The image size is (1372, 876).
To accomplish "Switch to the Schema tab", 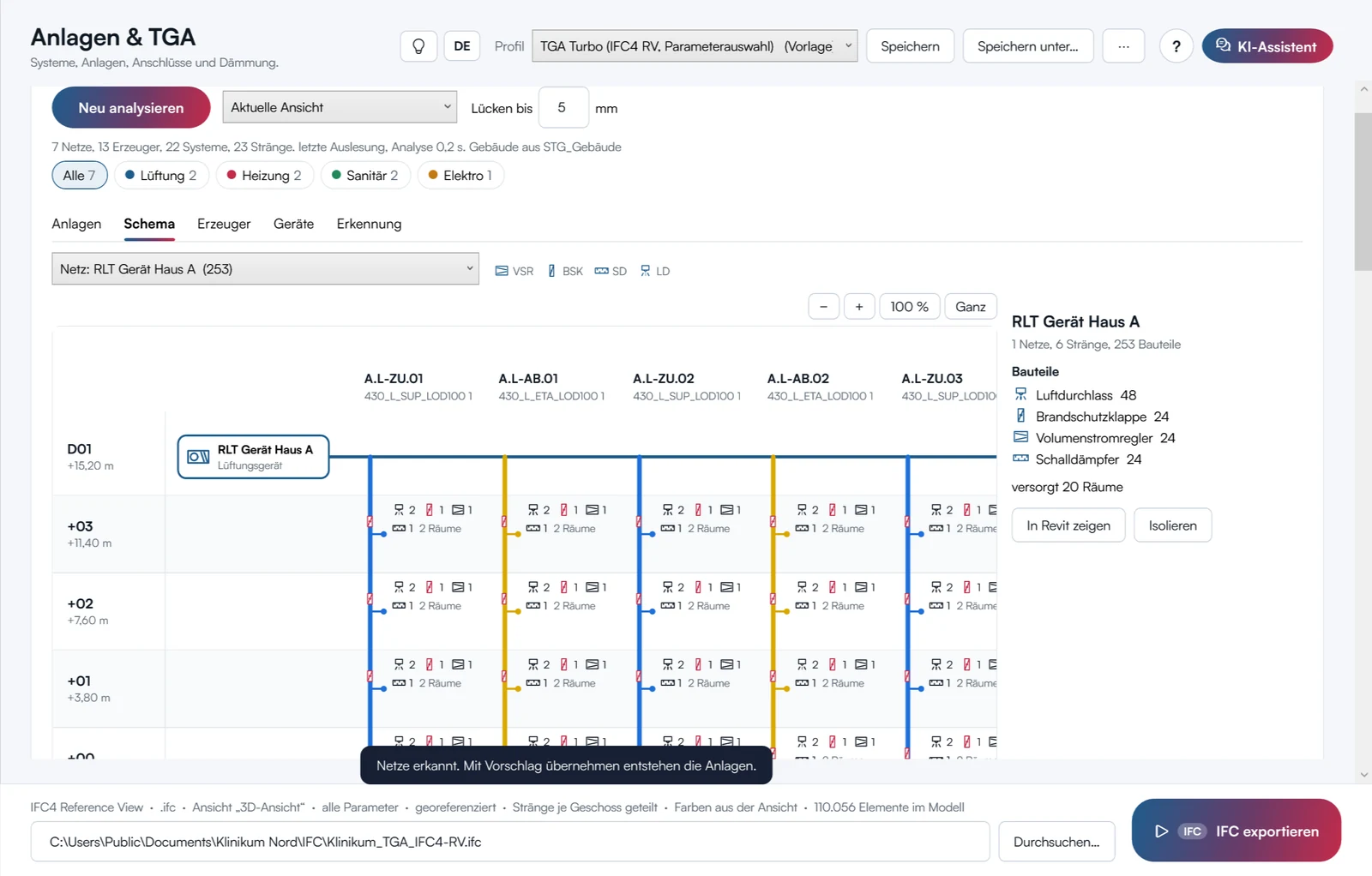I will coord(149,224).
